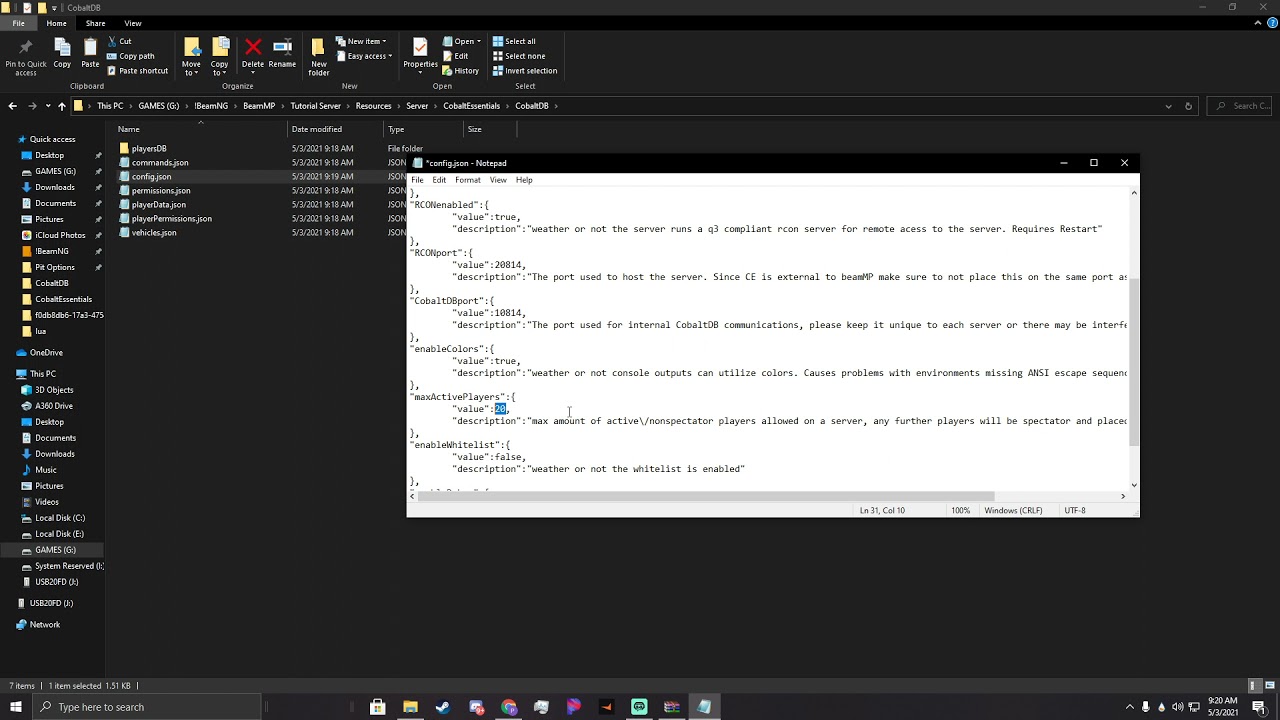The width and height of the screenshot is (1280, 720).
Task: Open Local Disk (C:) in sidebar
Action: (x=60, y=518)
